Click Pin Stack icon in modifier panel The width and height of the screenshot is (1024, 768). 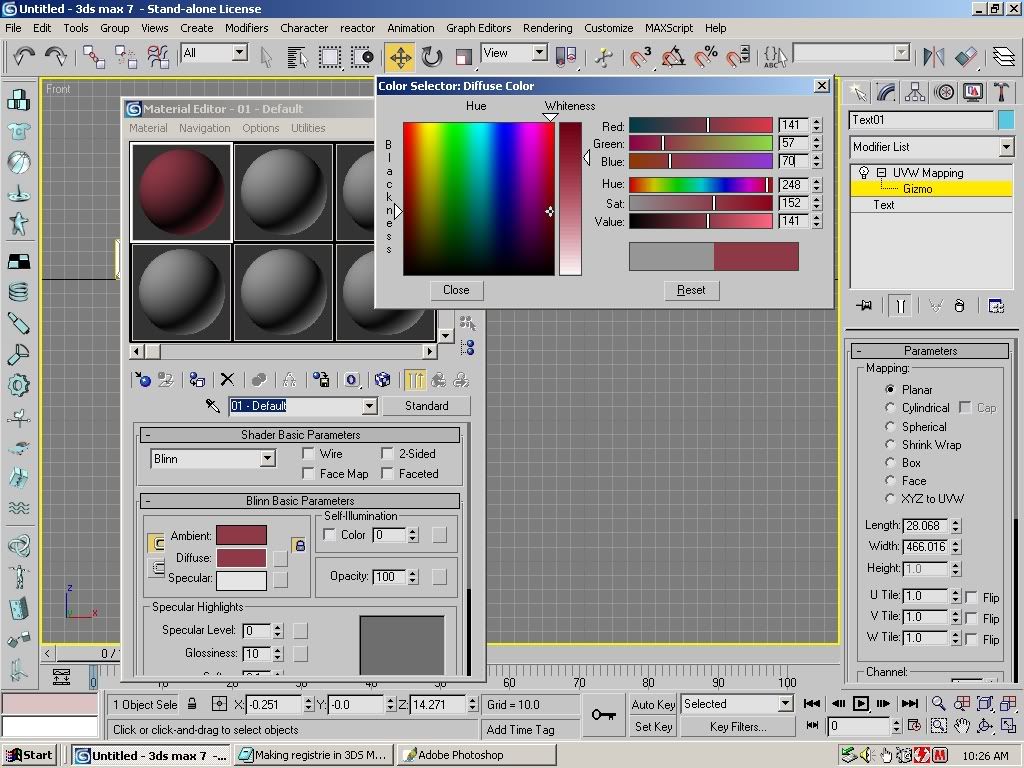pos(865,306)
